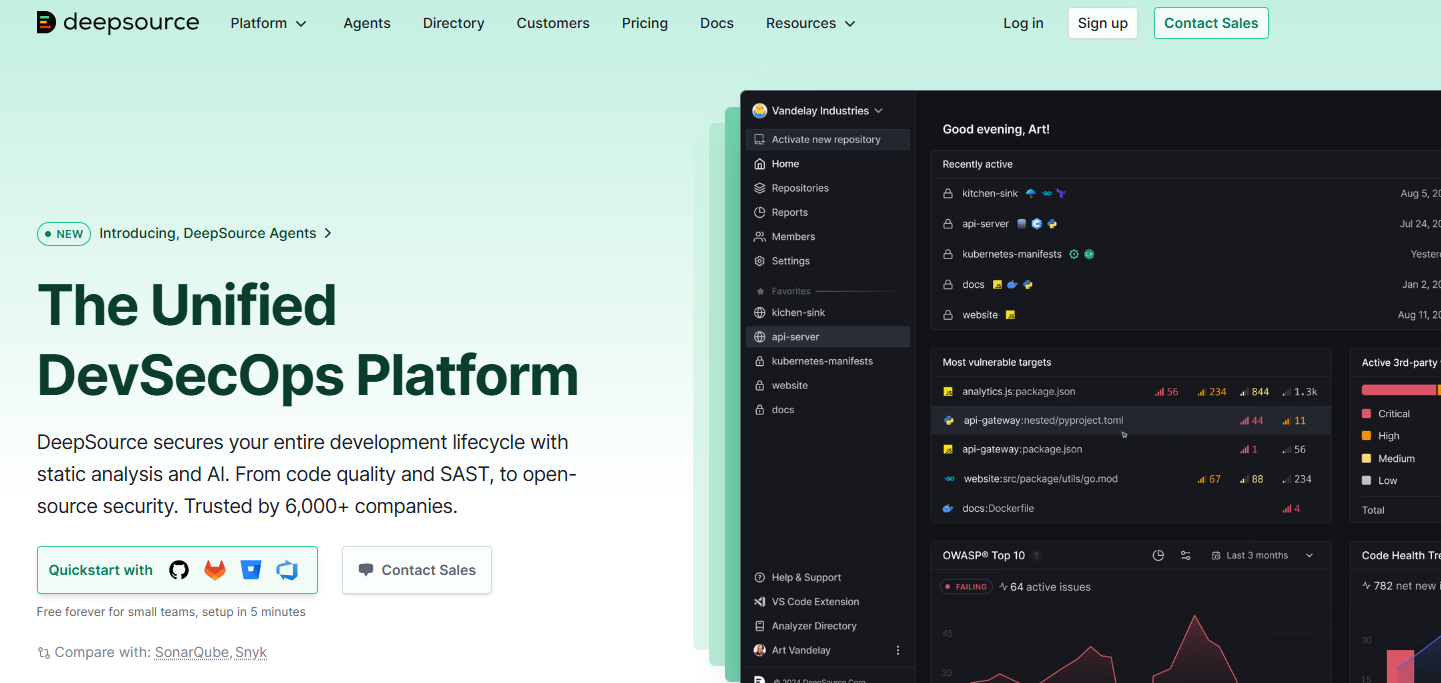Quickstart with the GitHub icon
The width and height of the screenshot is (1441, 683).
pyautogui.click(x=179, y=570)
